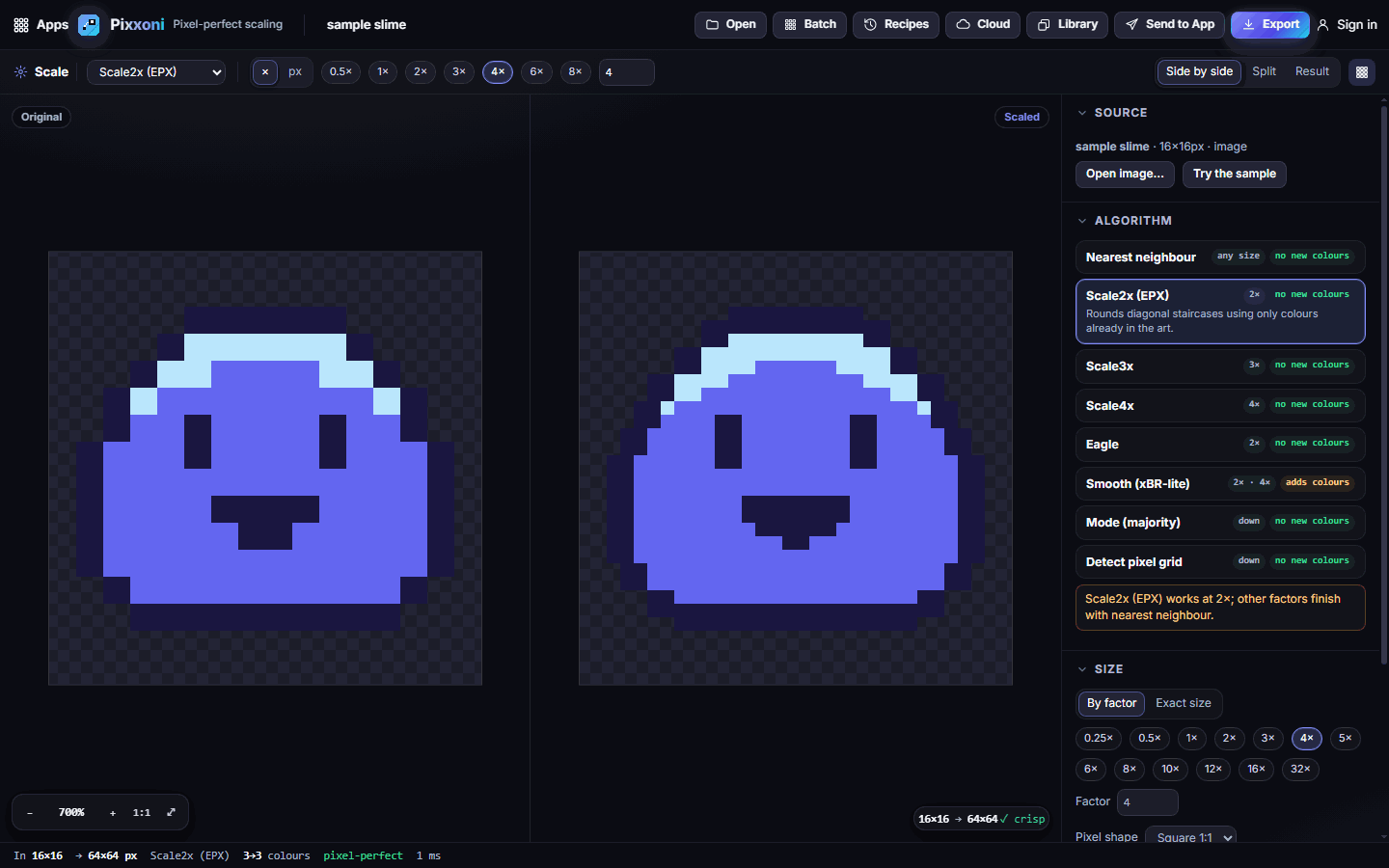
Task: Zoom out with the minus button
Action: pos(30,813)
